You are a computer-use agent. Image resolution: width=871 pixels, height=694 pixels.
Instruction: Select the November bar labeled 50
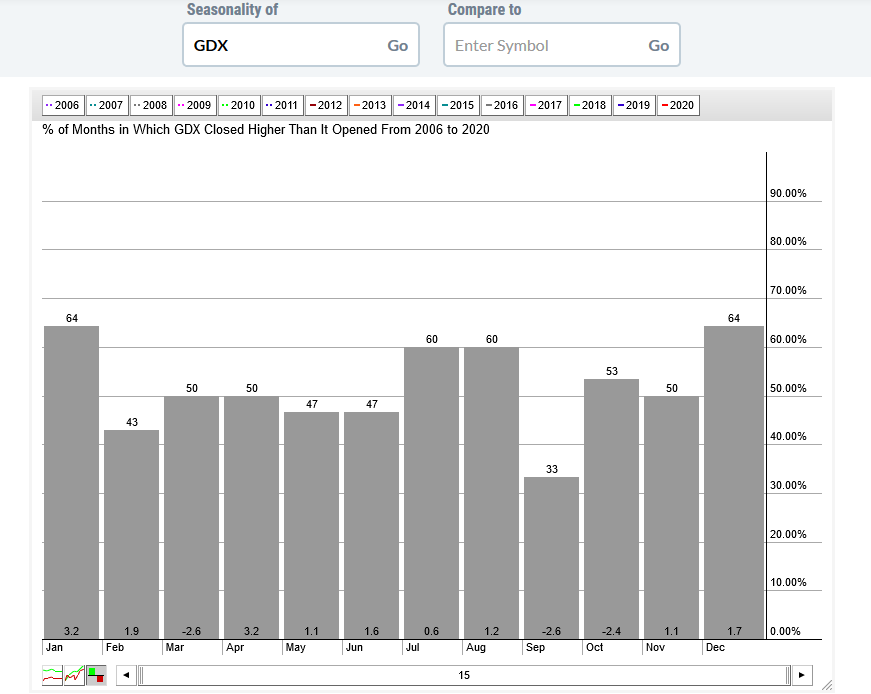pyautogui.click(x=672, y=517)
